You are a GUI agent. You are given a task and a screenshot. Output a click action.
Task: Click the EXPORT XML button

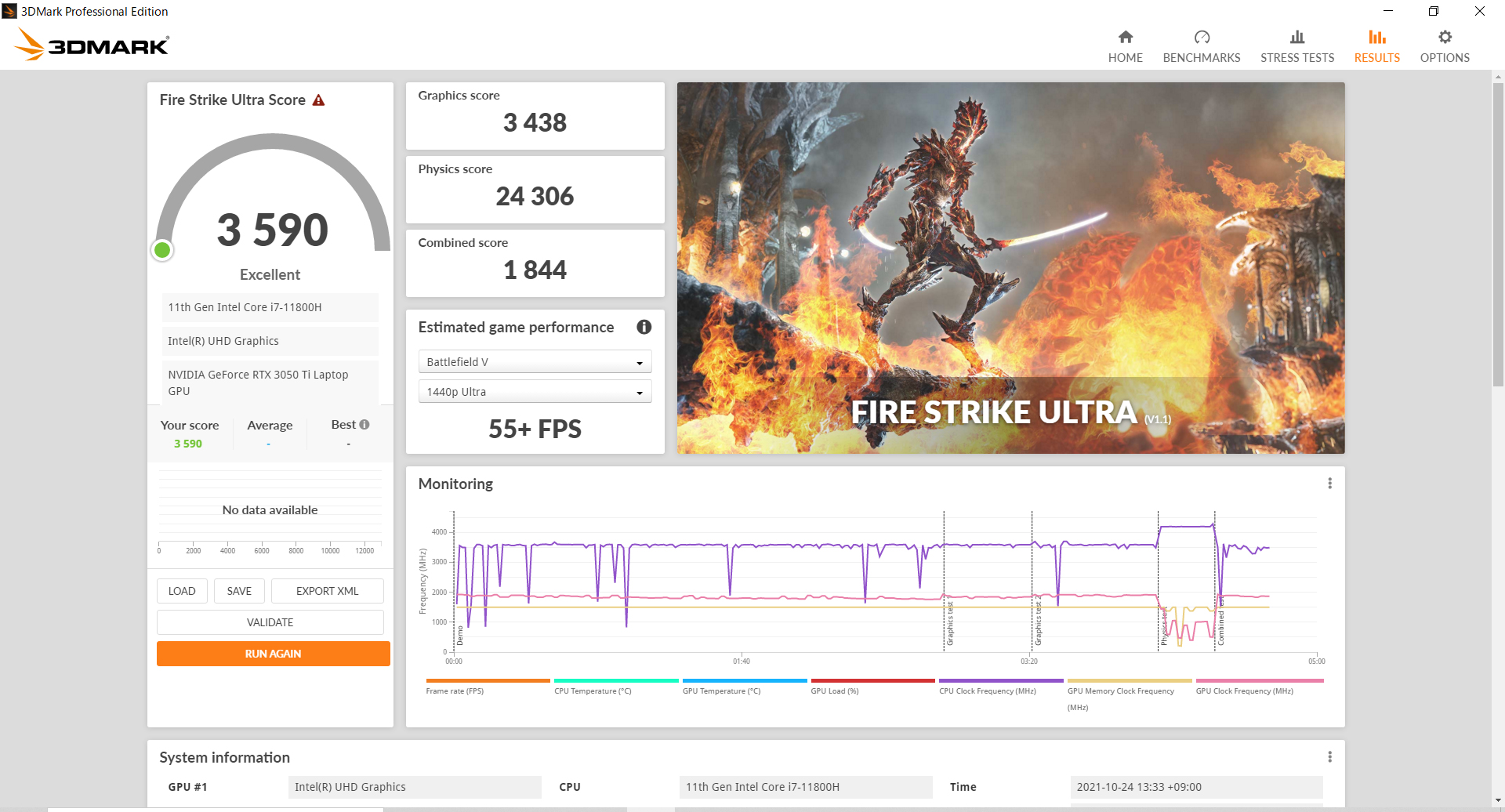327,591
